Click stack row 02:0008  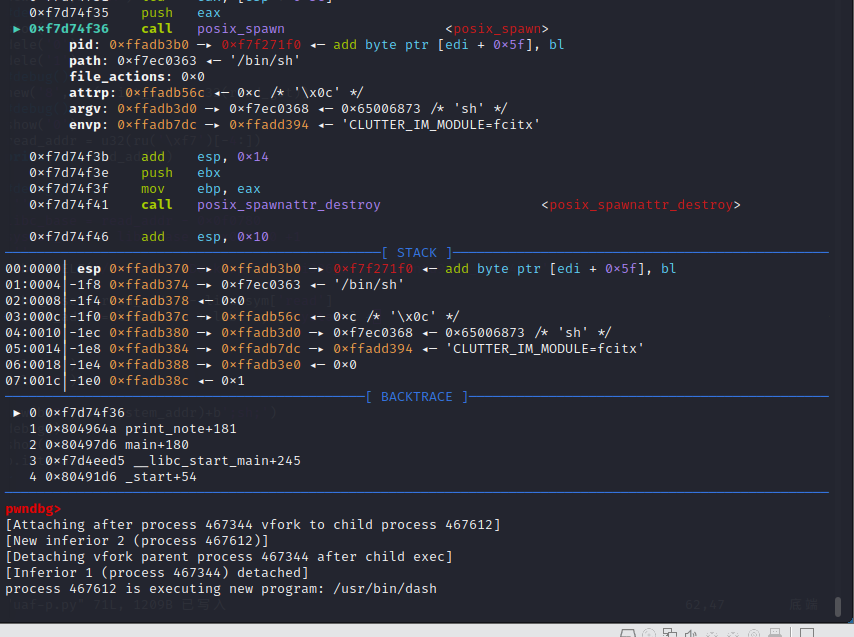(125, 301)
